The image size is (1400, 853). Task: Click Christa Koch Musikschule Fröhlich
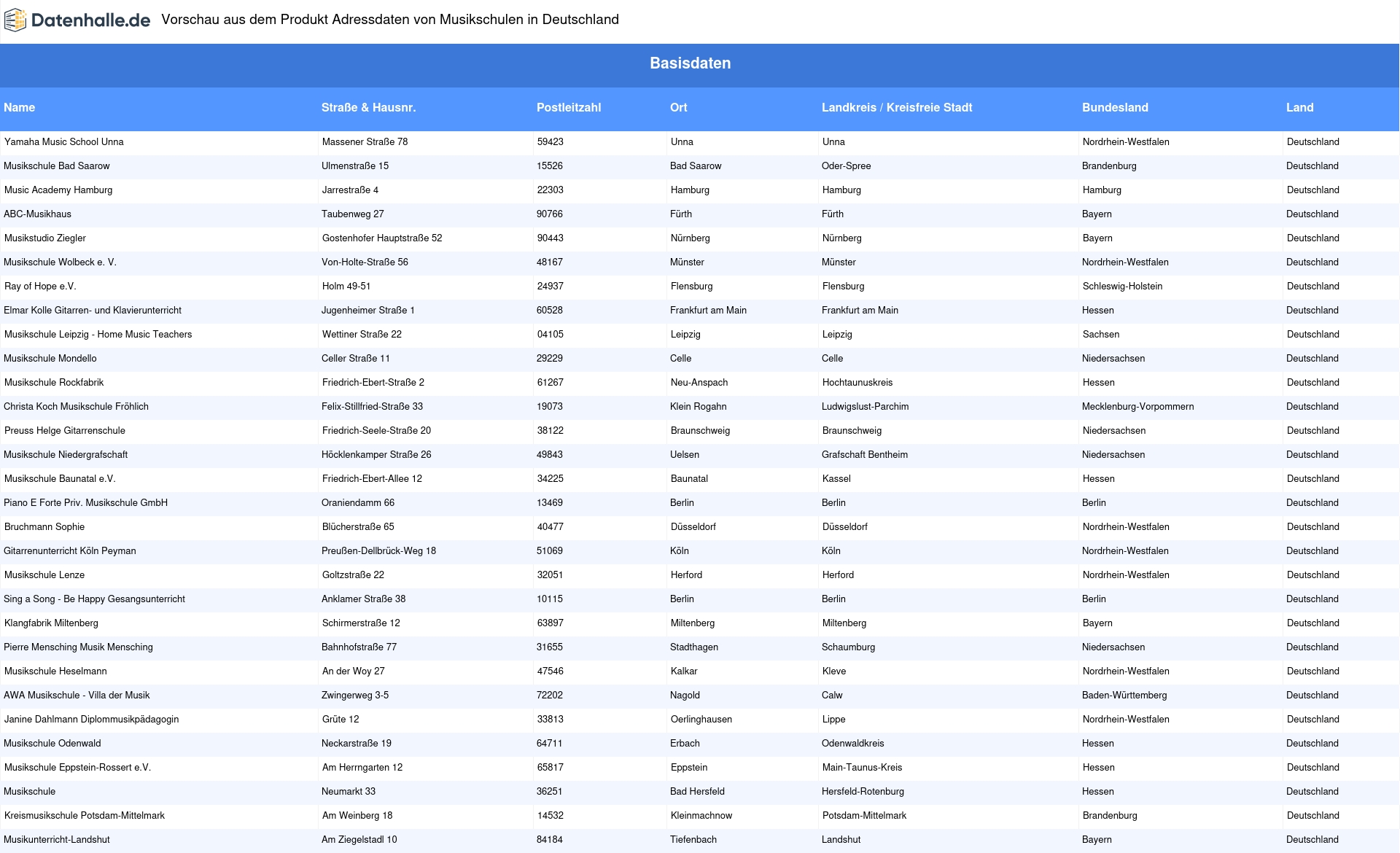(x=76, y=407)
